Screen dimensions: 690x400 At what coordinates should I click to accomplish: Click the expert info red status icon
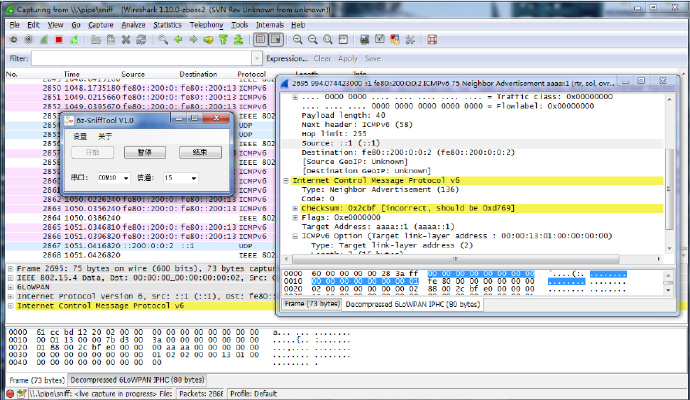tap(10, 394)
